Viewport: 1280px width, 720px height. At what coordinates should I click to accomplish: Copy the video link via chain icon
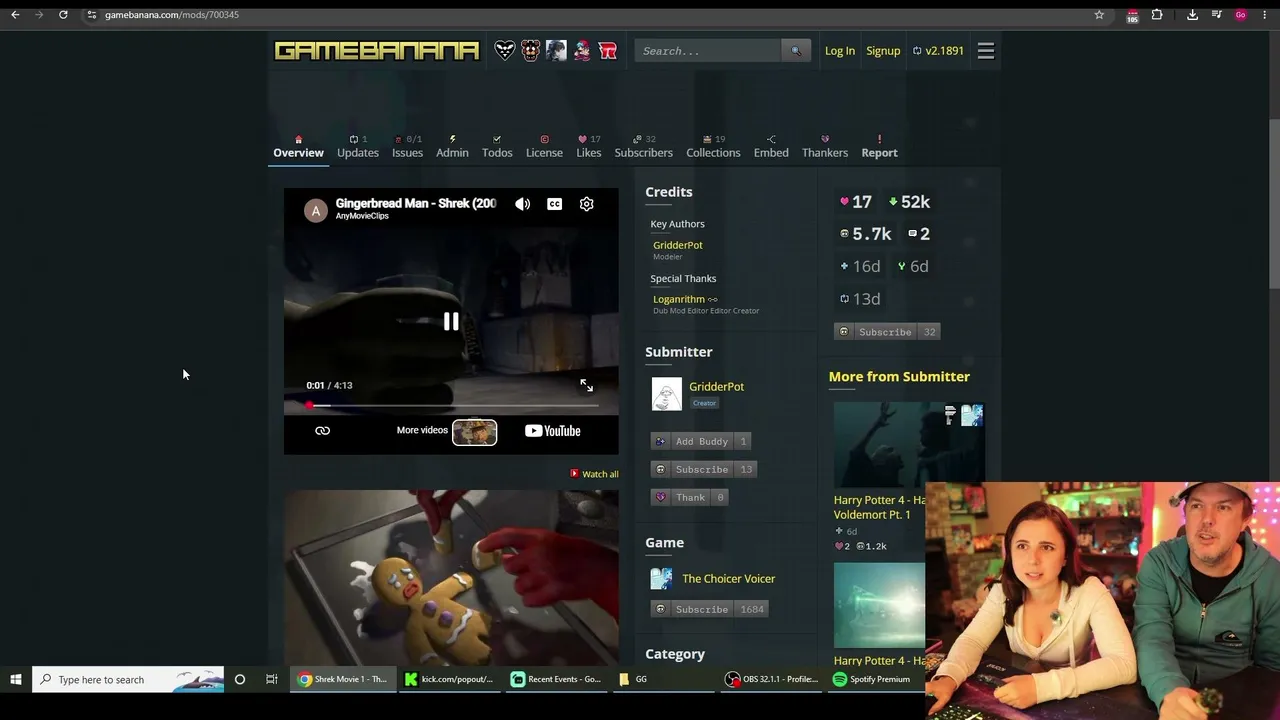click(322, 431)
